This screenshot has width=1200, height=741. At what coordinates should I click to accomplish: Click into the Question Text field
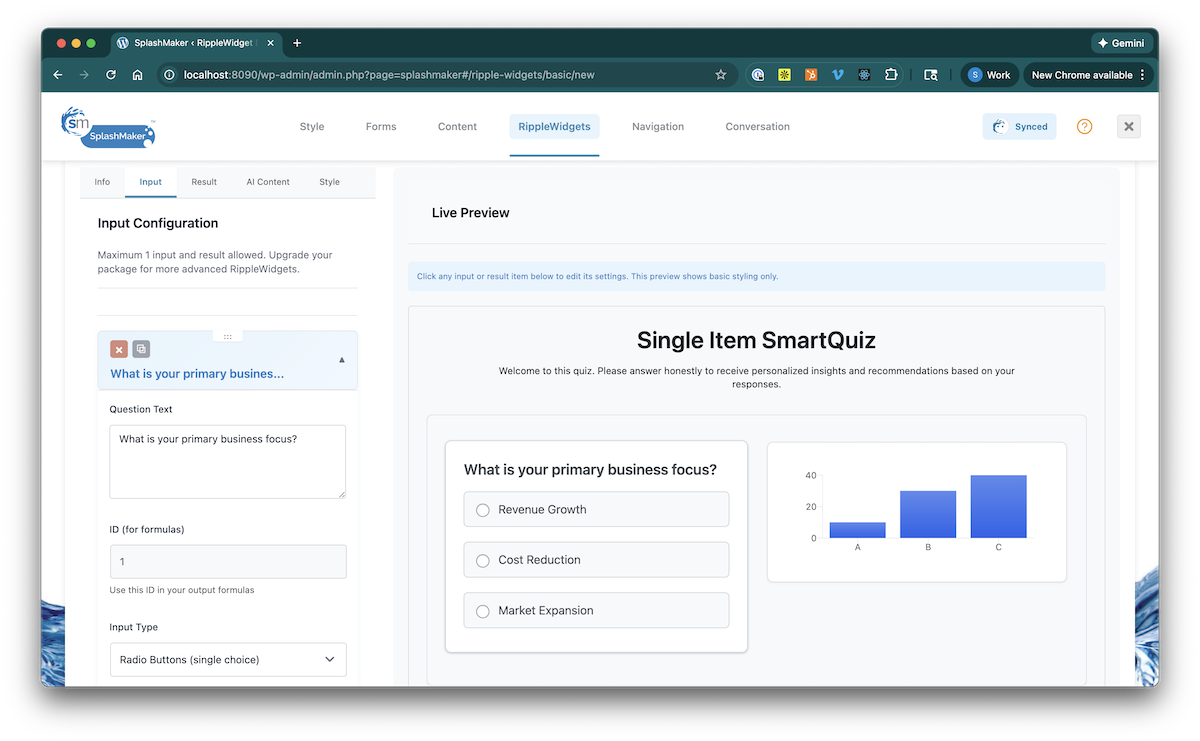pyautogui.click(x=227, y=461)
